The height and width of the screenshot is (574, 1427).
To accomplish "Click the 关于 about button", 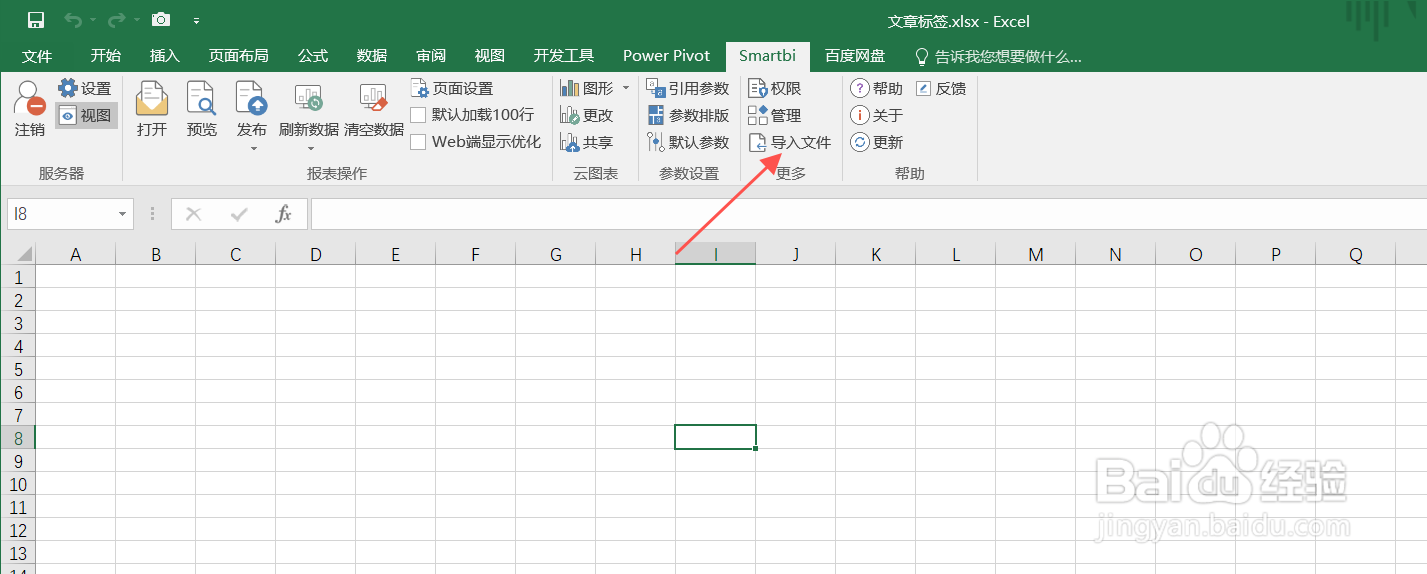I will tap(877, 116).
